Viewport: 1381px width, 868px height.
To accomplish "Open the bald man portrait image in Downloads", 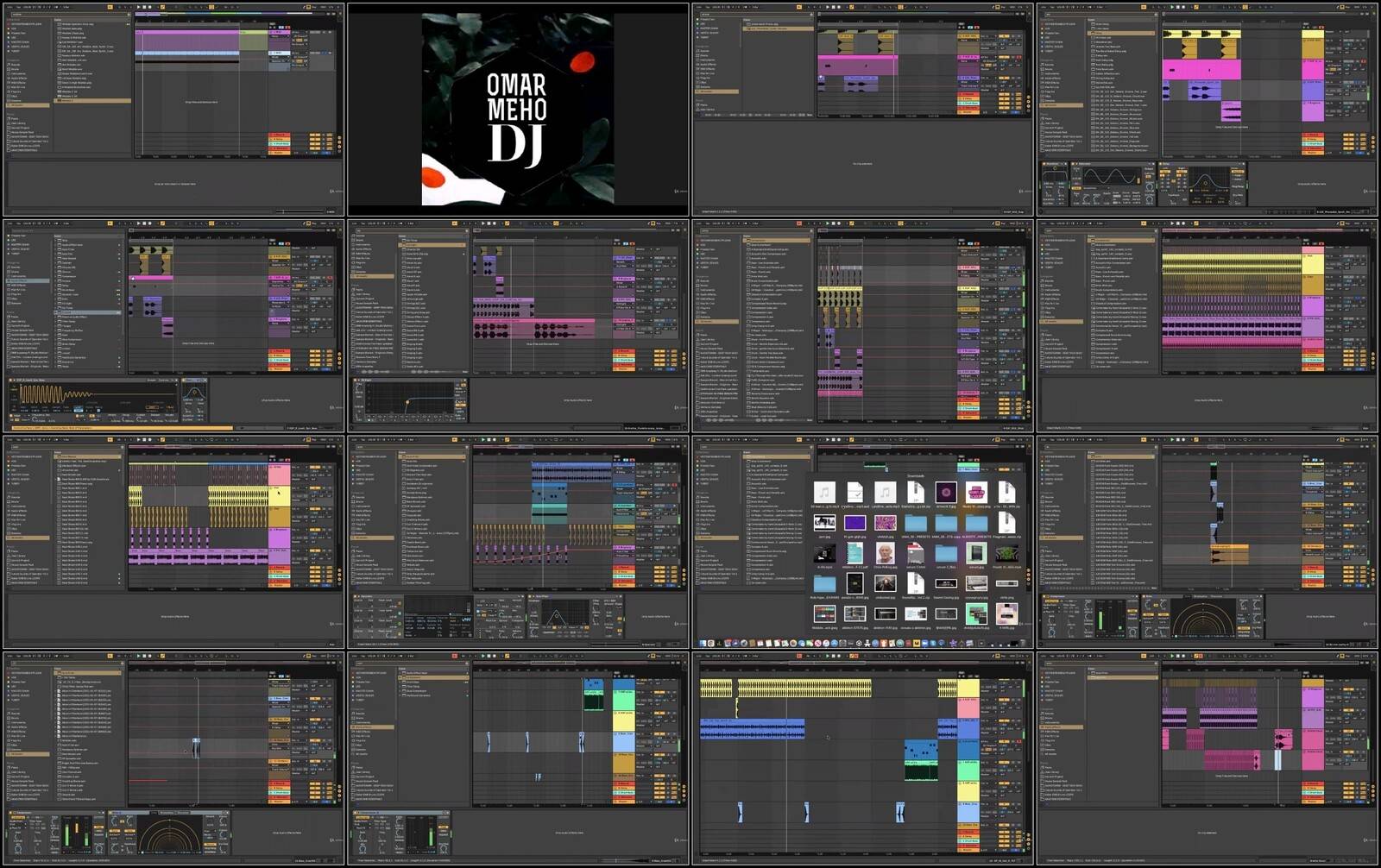I will pos(886,553).
